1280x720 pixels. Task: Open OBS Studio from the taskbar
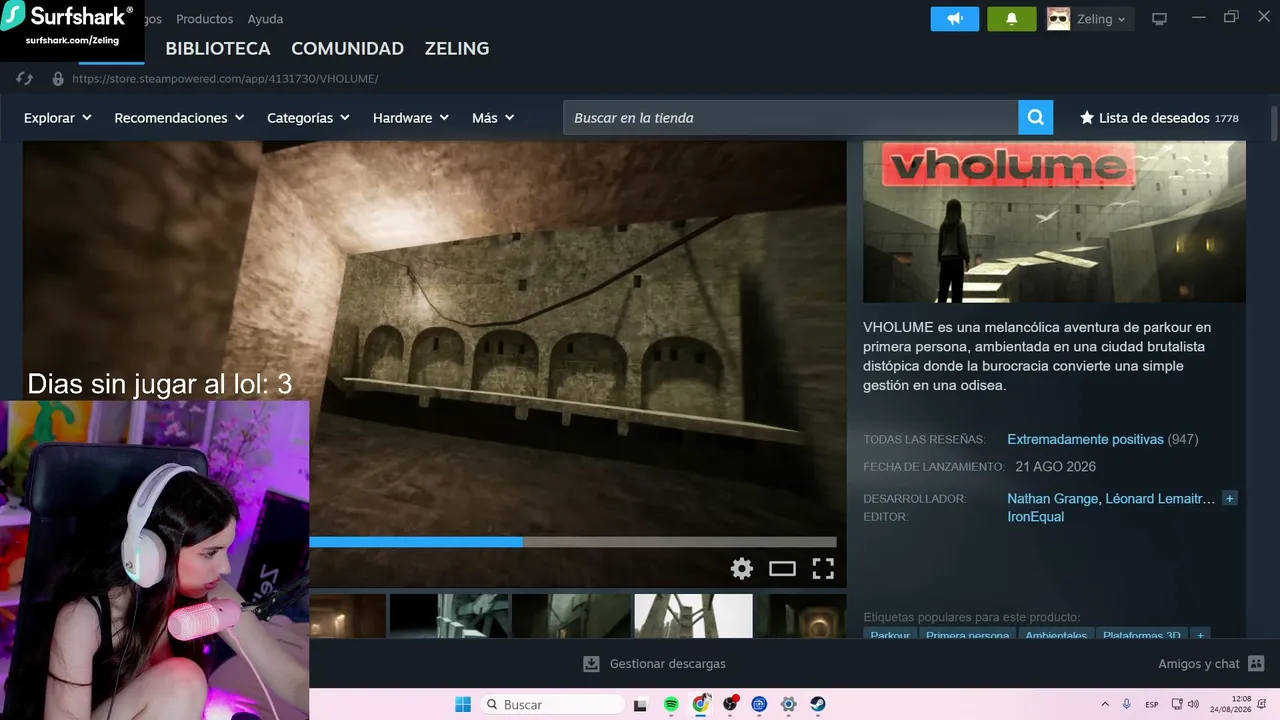point(730,704)
